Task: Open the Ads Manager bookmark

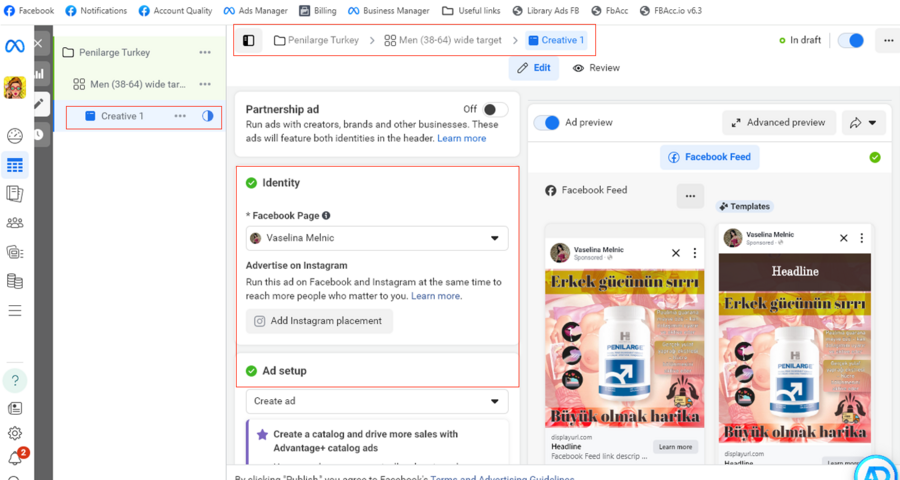Action: point(257,11)
